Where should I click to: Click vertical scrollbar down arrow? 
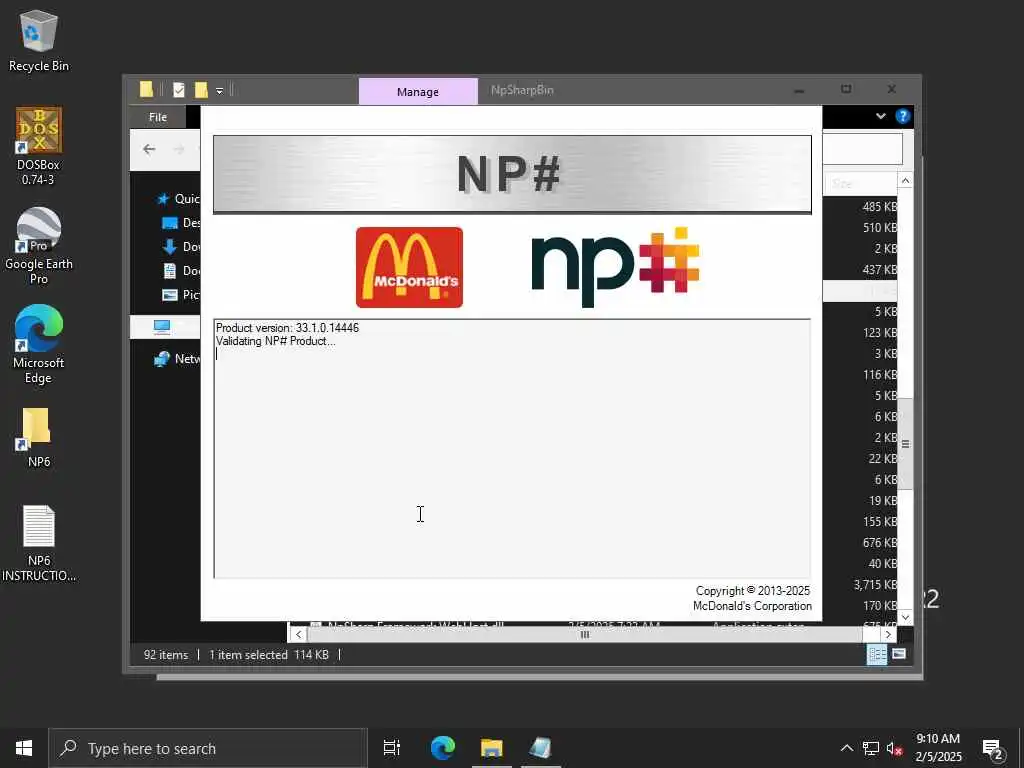(x=905, y=616)
